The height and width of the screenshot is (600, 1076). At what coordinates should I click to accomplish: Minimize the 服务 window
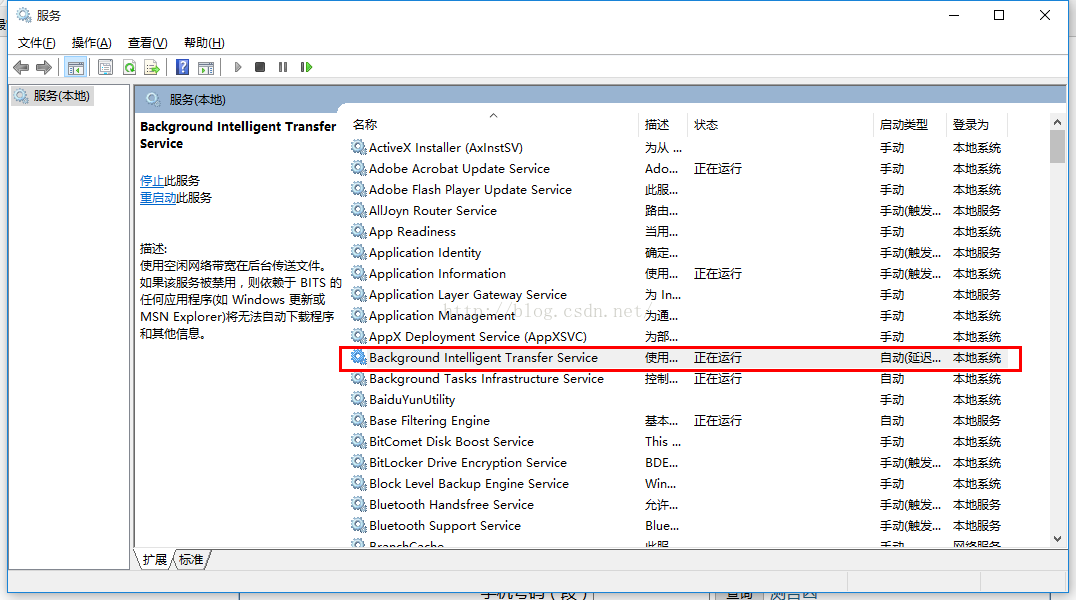pyautogui.click(x=954, y=15)
